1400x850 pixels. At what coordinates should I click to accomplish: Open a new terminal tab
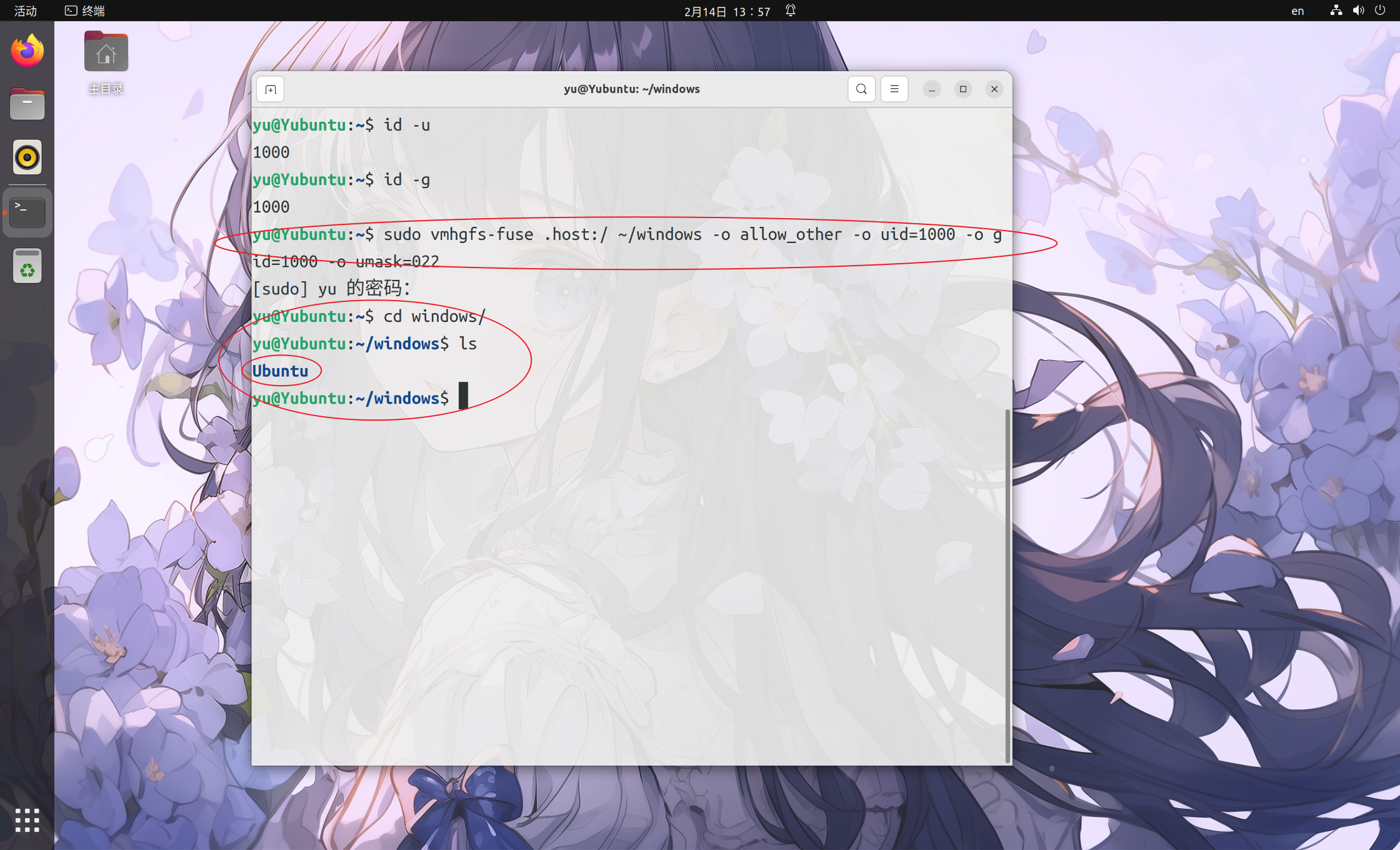[x=270, y=89]
